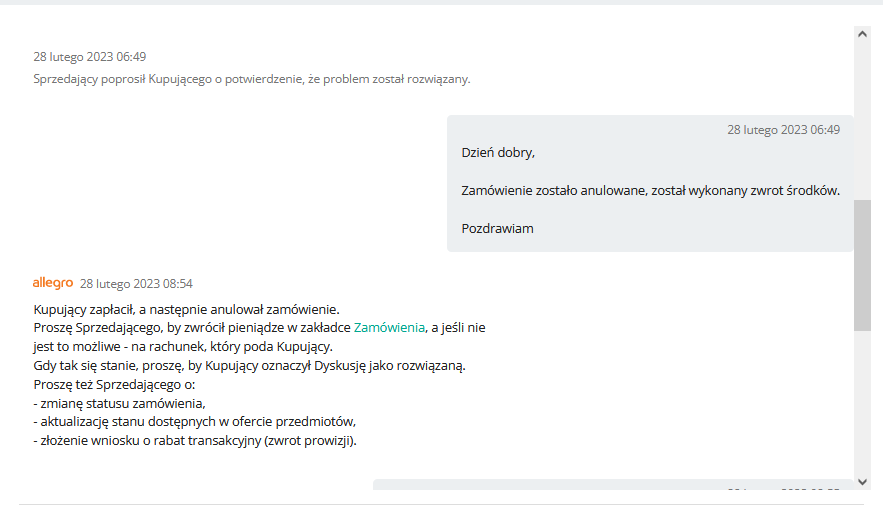Click the line "Kupujący zapłacił, a następnie anulował zamówienie"
Screen dimensions: 883x505
click(x=186, y=308)
